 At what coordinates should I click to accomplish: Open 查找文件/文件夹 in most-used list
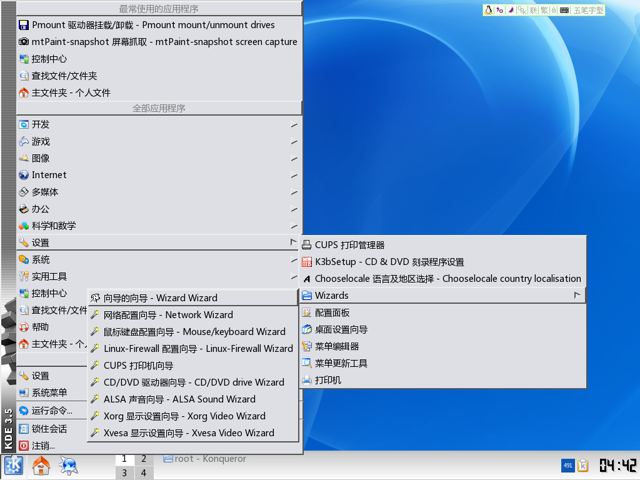159,76
